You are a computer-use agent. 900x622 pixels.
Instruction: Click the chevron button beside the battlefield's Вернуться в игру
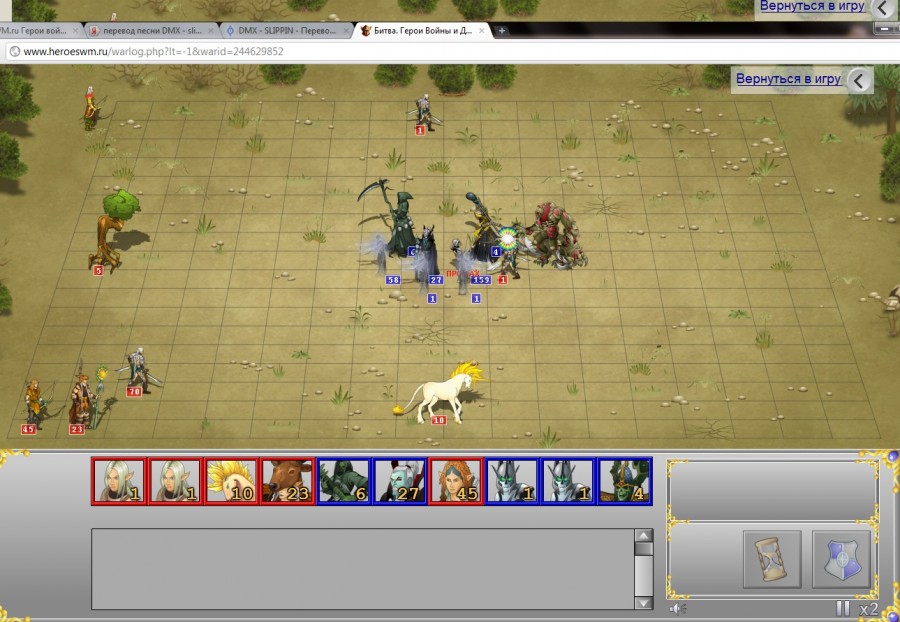[859, 81]
